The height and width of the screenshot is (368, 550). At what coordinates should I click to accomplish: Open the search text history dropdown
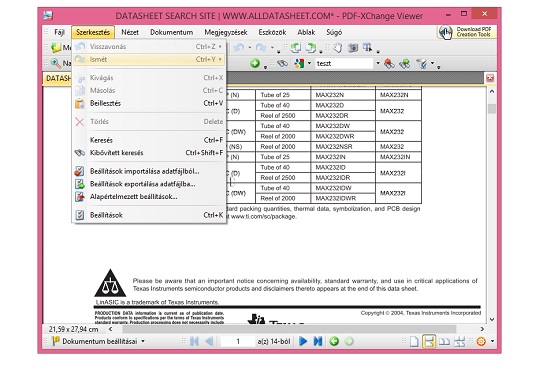(x=378, y=63)
